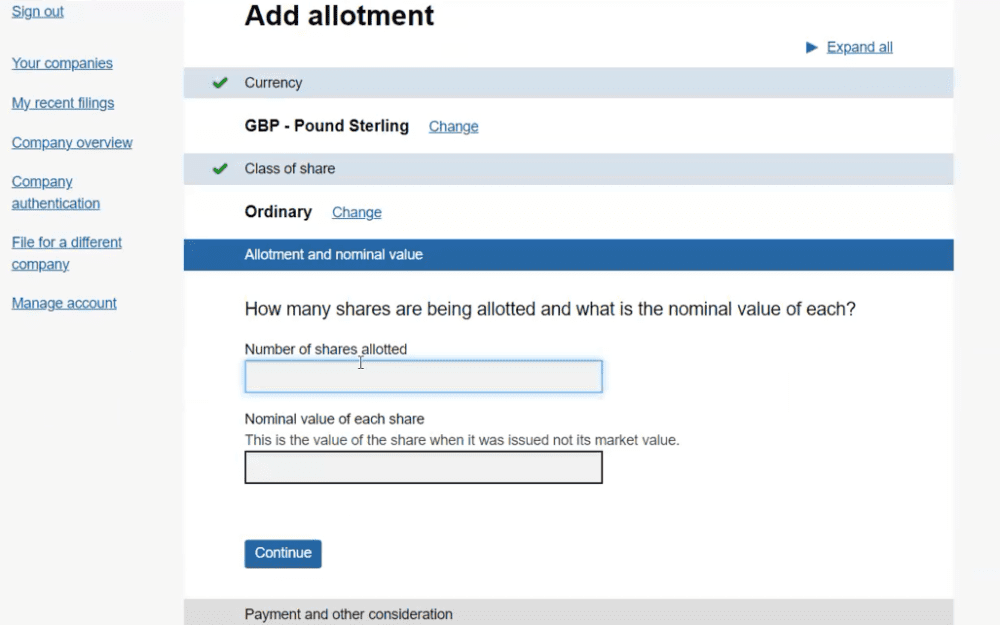Select the Allotment and nominal value header bar
This screenshot has height=625, width=1000.
pyautogui.click(x=567, y=254)
